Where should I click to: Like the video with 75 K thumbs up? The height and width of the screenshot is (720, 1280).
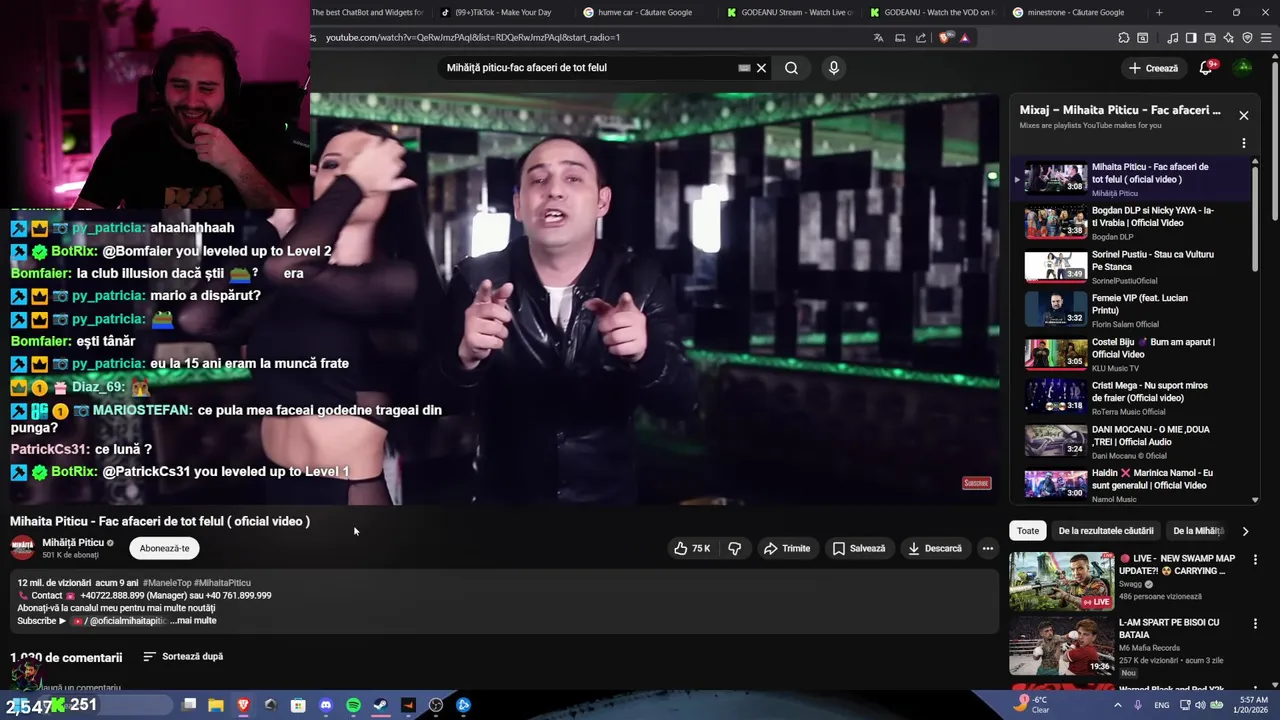(x=692, y=548)
